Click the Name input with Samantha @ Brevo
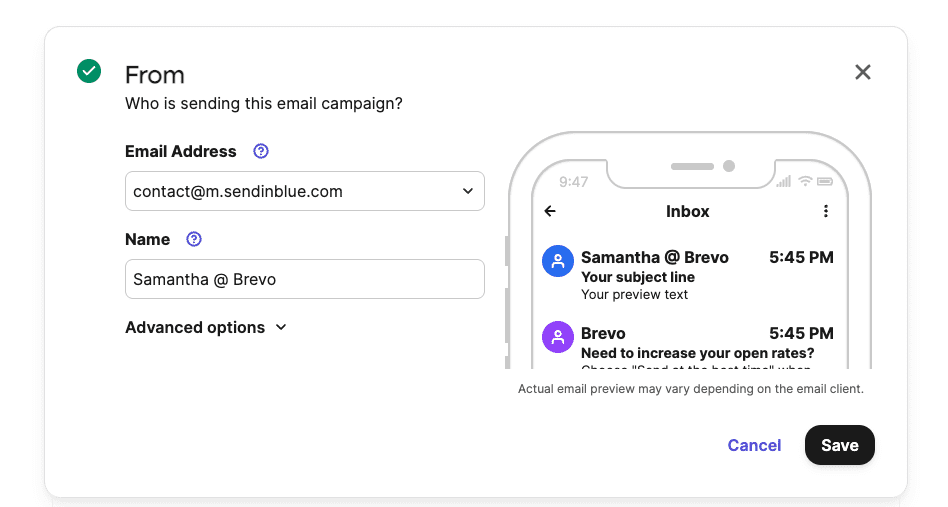 coord(305,279)
